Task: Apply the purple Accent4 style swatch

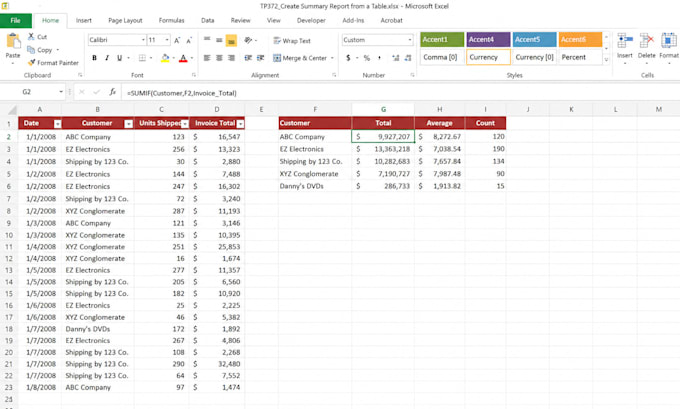Action: click(488, 39)
